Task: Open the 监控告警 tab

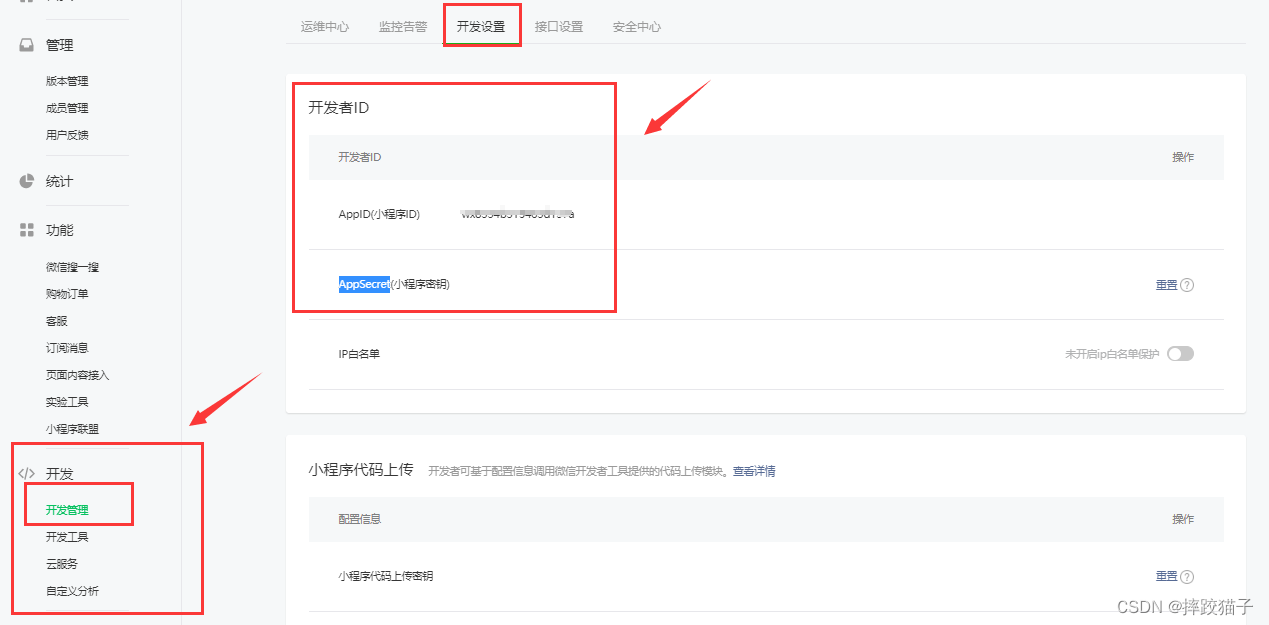Action: point(403,27)
